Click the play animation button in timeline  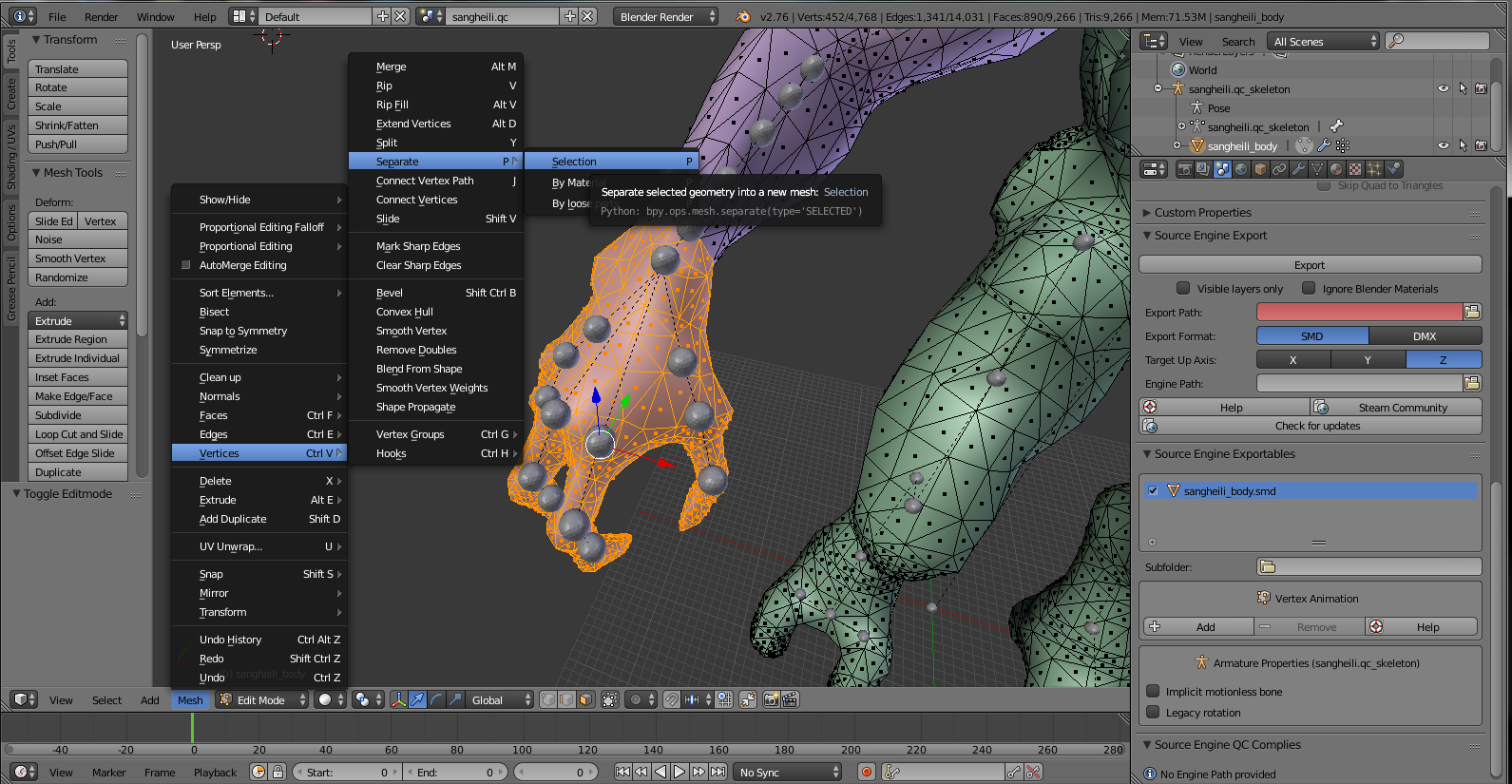(x=679, y=772)
